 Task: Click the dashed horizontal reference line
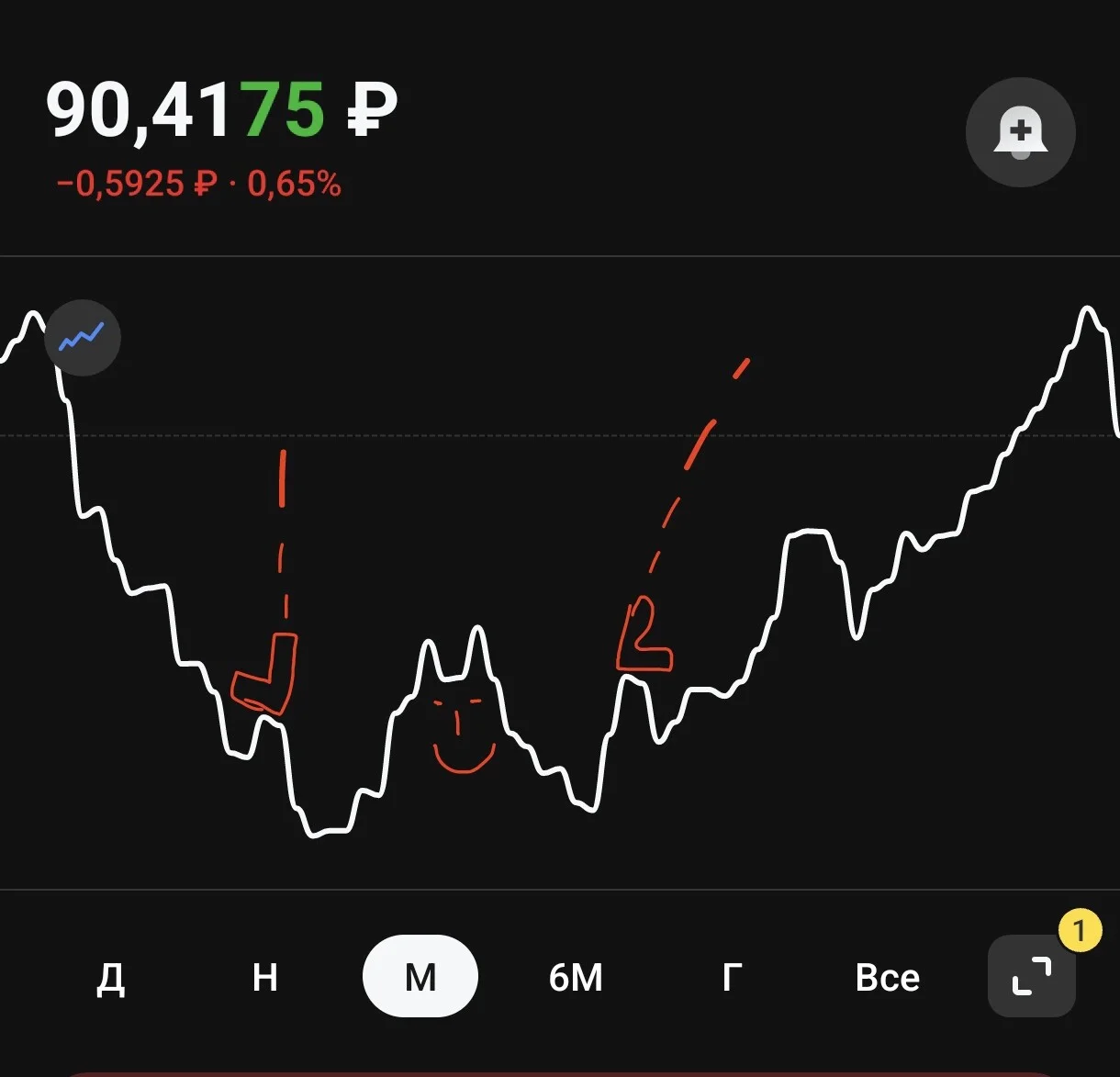560,435
